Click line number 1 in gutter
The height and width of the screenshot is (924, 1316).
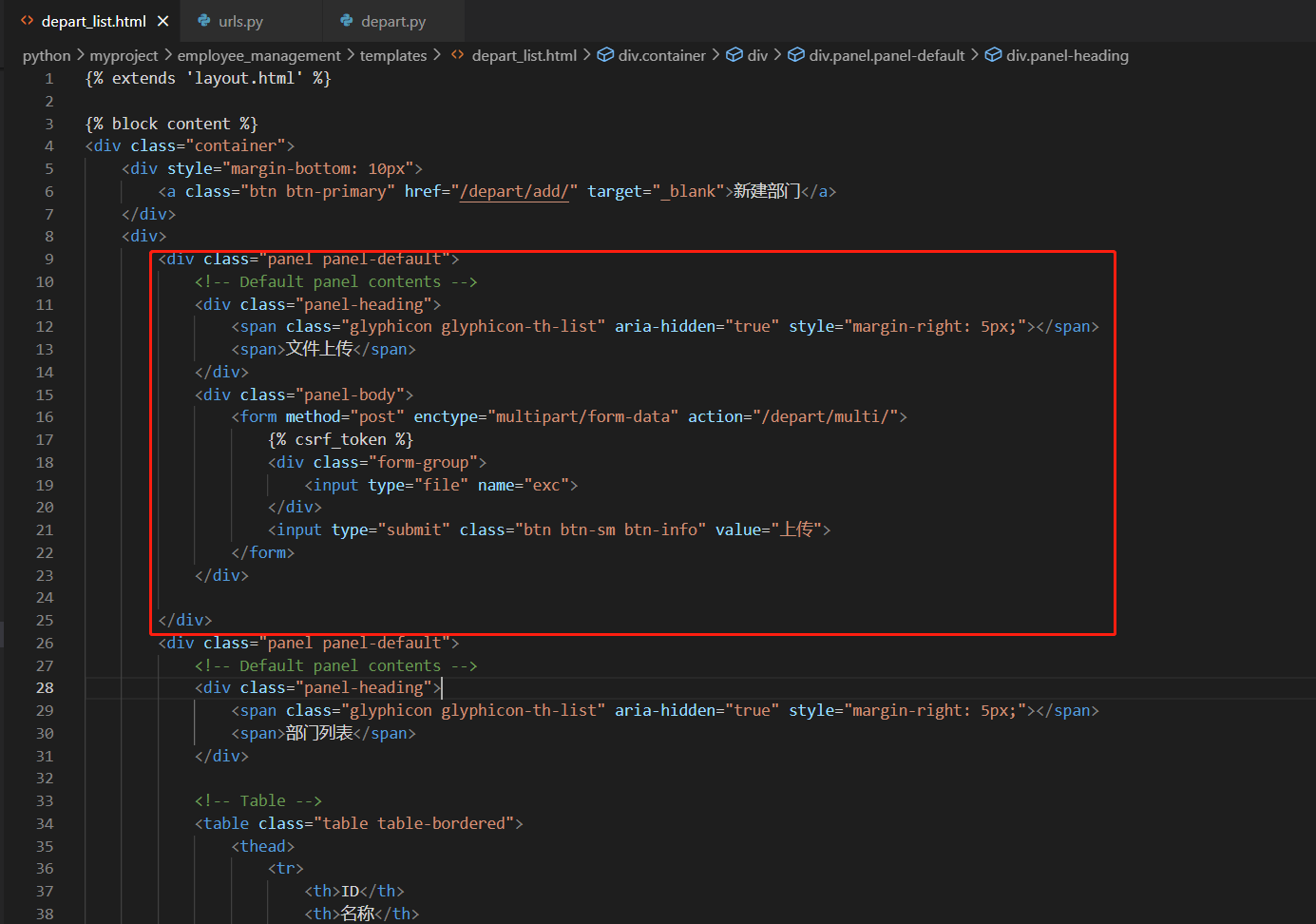[x=48, y=78]
